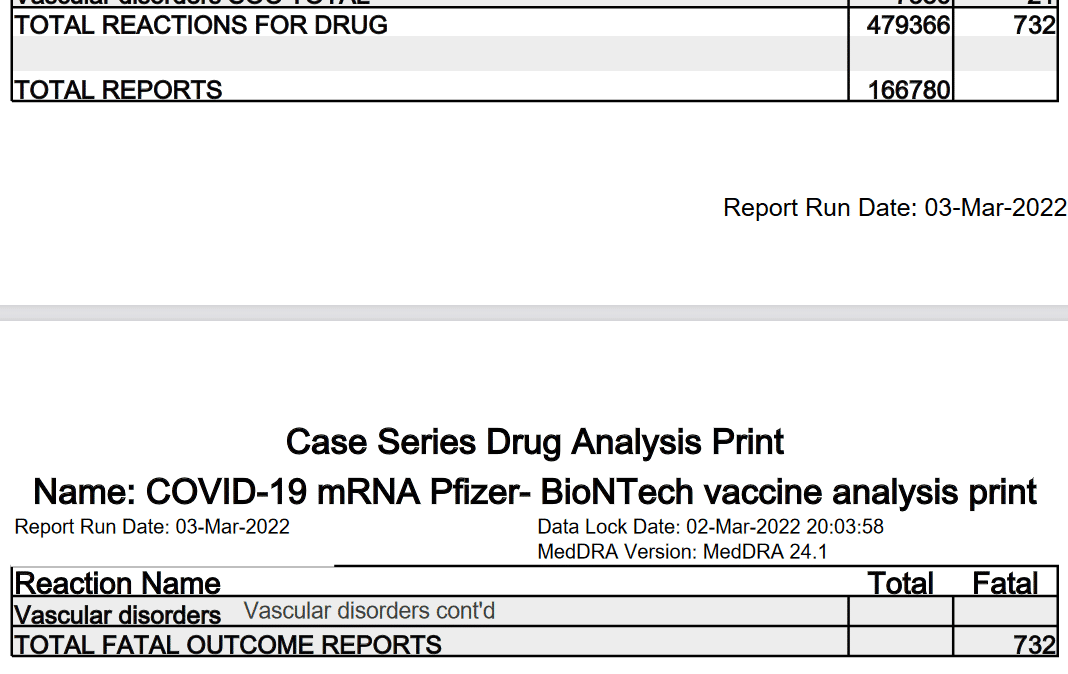Click the 166780 total reports value
Image resolution: width=1068 pixels, height=674 pixels.
(908, 90)
